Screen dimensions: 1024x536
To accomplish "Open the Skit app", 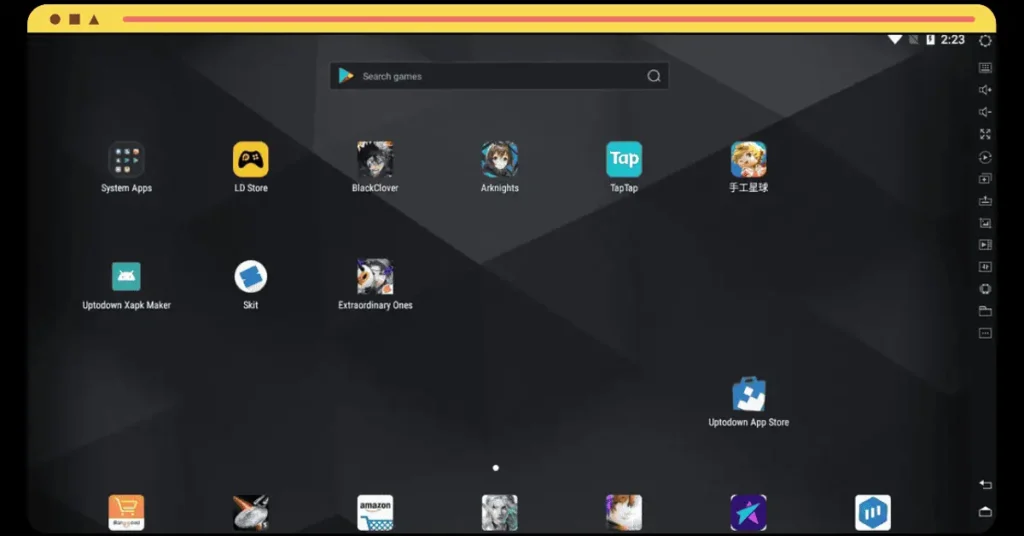I will coord(251,276).
